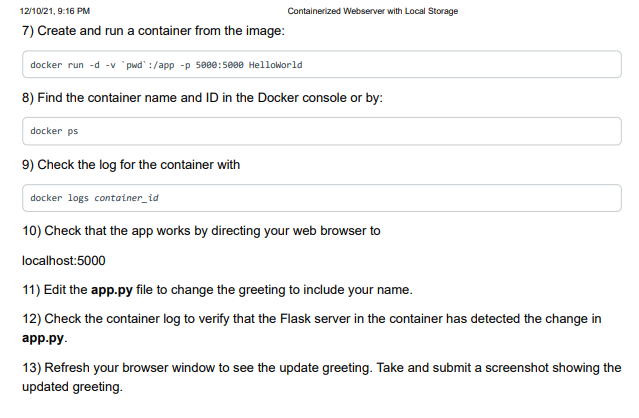Click the step 10 text about checking the app
This screenshot has width=639, height=418.
coord(201,231)
